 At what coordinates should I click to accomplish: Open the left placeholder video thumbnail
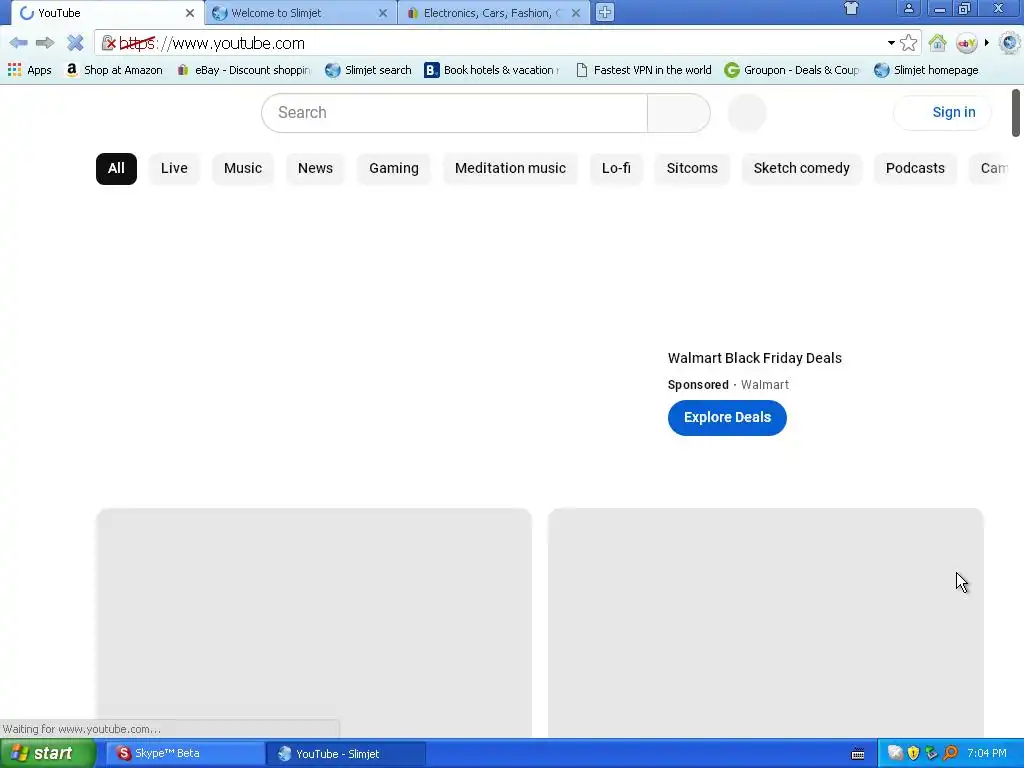[x=314, y=622]
